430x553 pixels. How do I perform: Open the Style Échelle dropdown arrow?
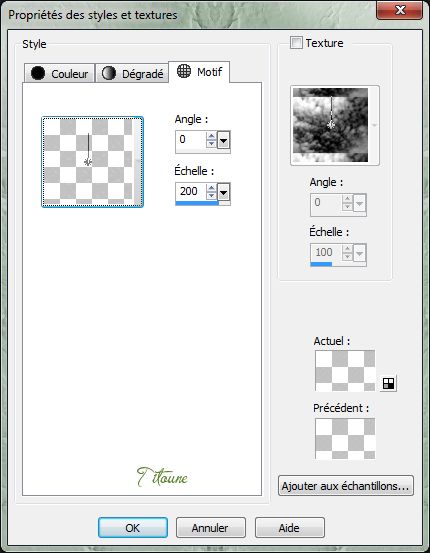(224, 192)
